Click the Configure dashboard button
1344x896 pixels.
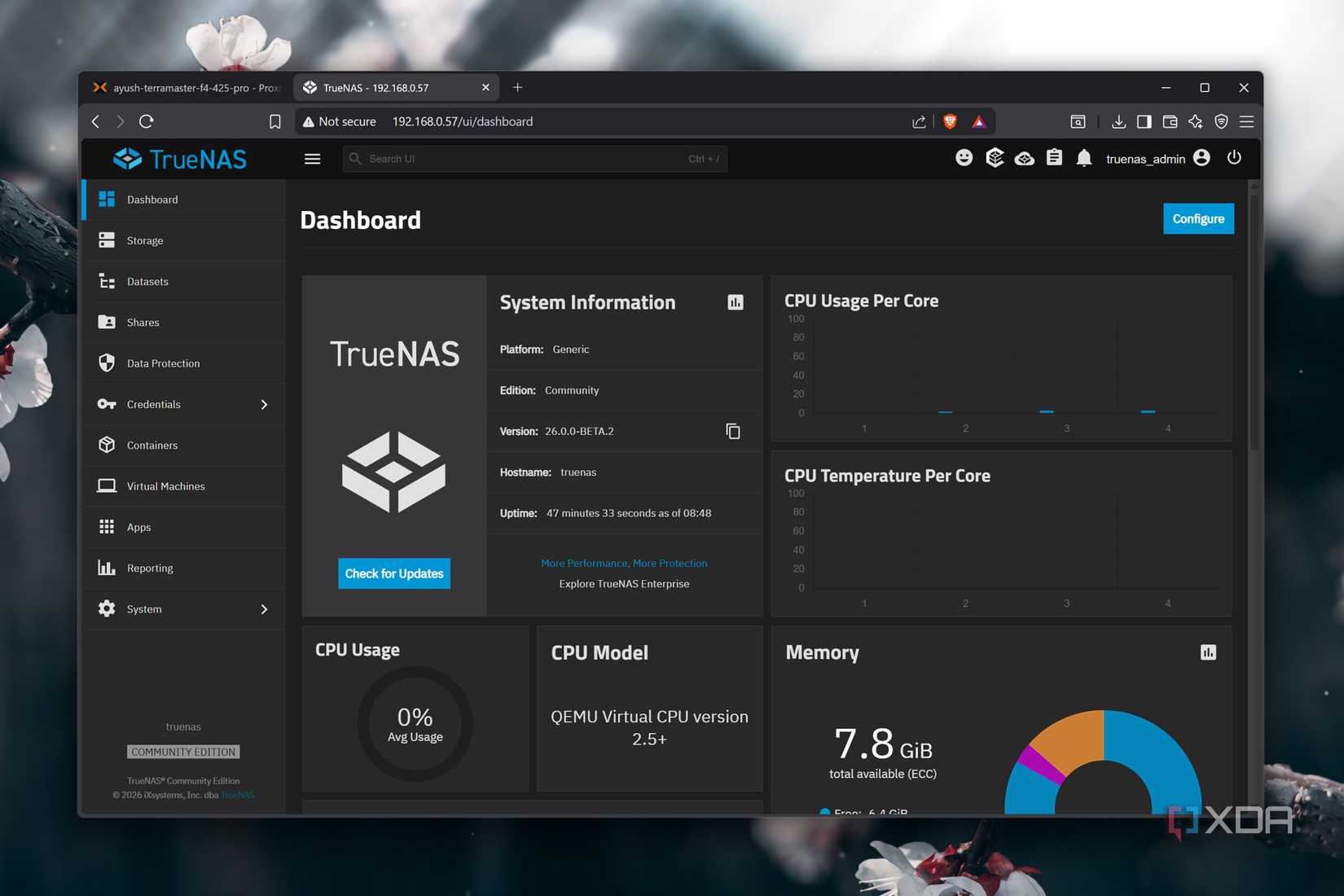tap(1198, 219)
